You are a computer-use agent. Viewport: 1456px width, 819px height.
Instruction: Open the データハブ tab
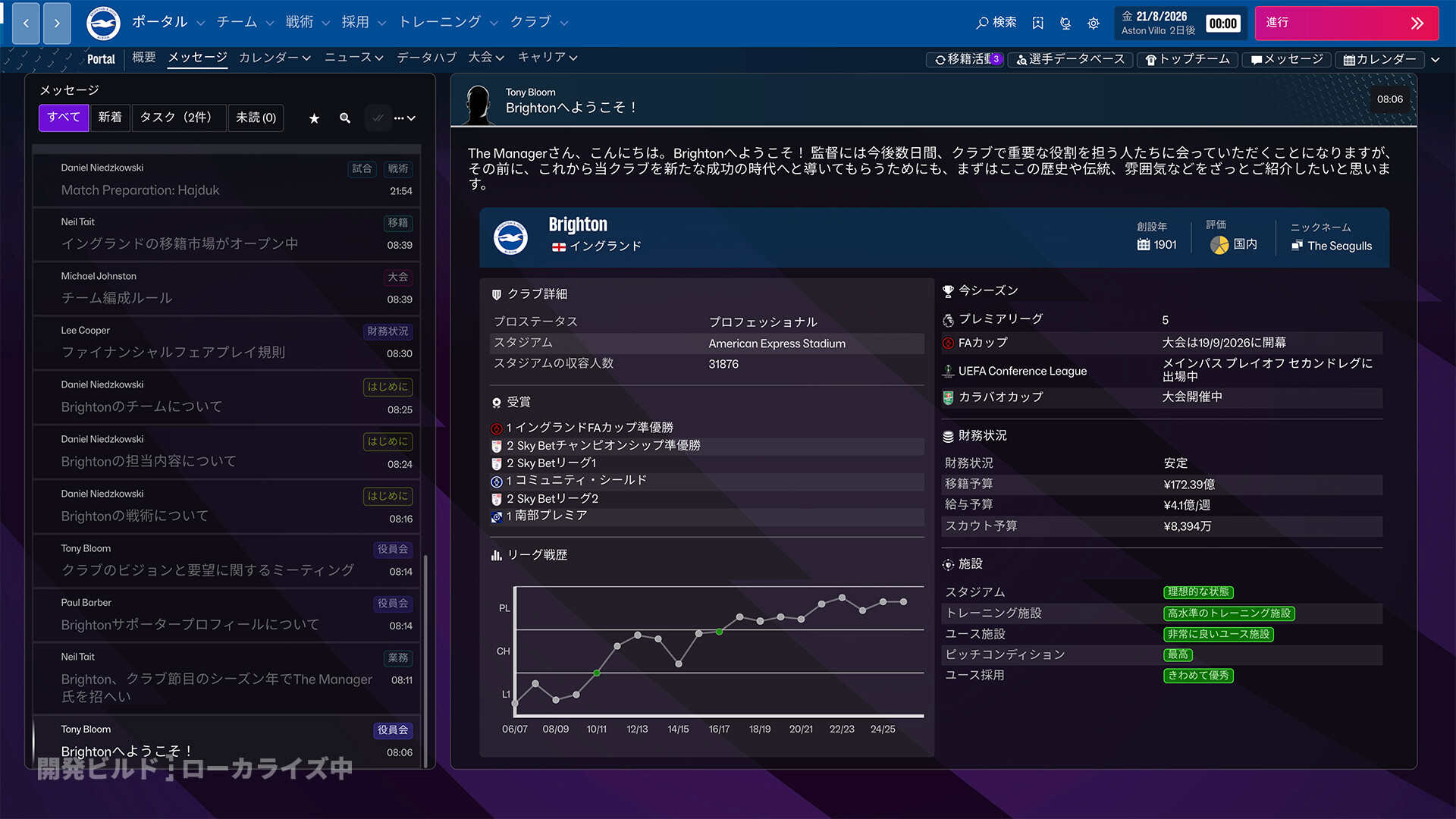pos(426,58)
